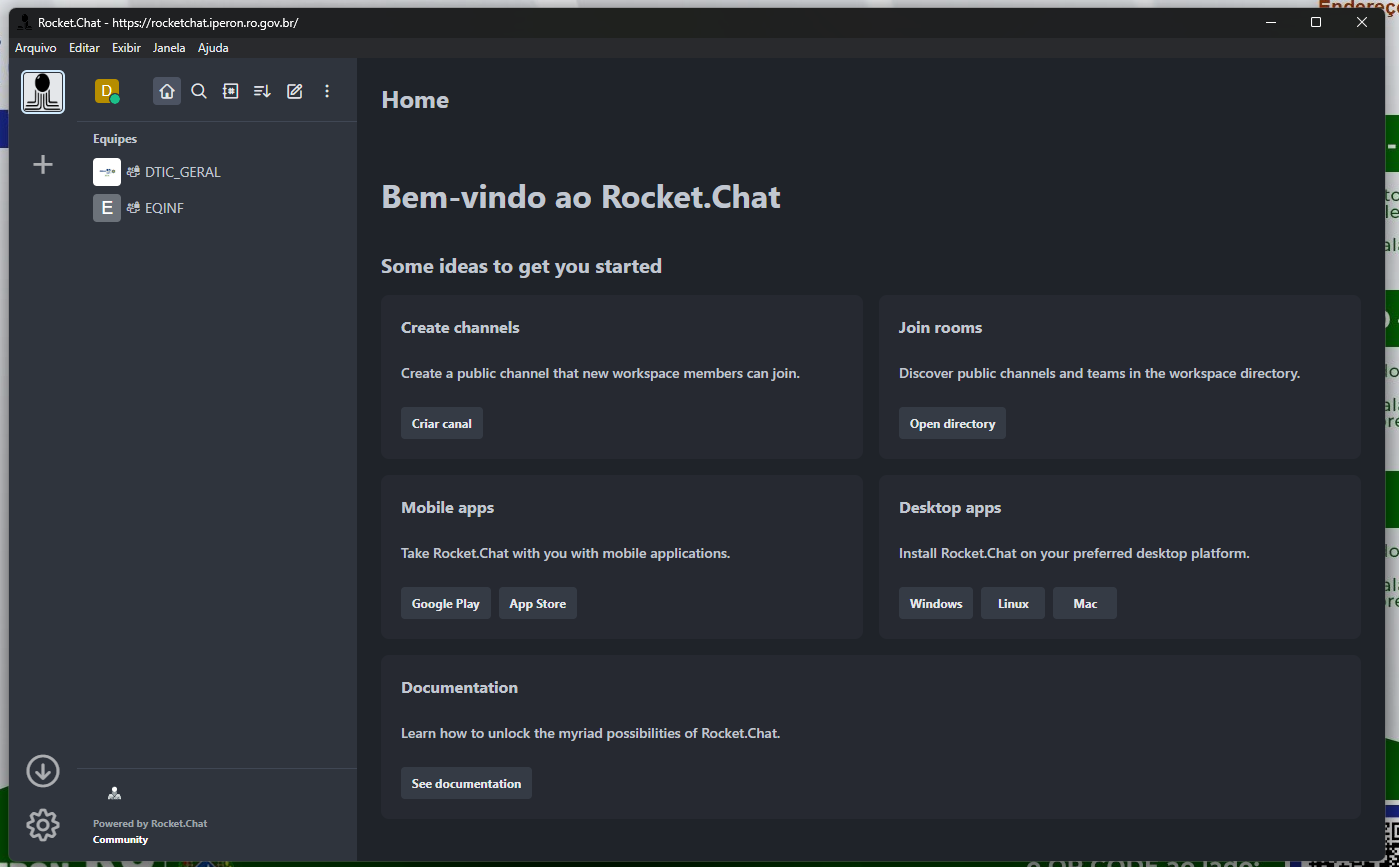This screenshot has height=867, width=1399.
Task: Click the Desktop apps card heading
Action: click(x=950, y=508)
